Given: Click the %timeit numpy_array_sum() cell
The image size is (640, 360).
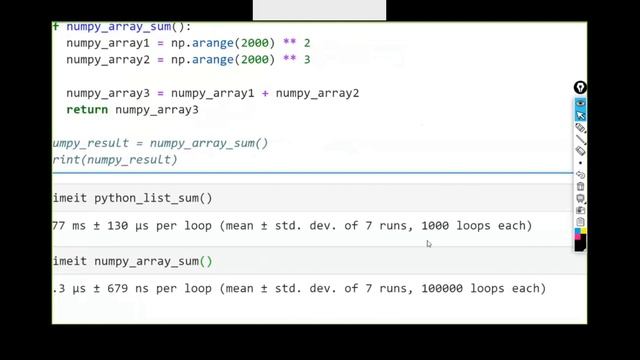Looking at the screenshot, I should pos(320,261).
